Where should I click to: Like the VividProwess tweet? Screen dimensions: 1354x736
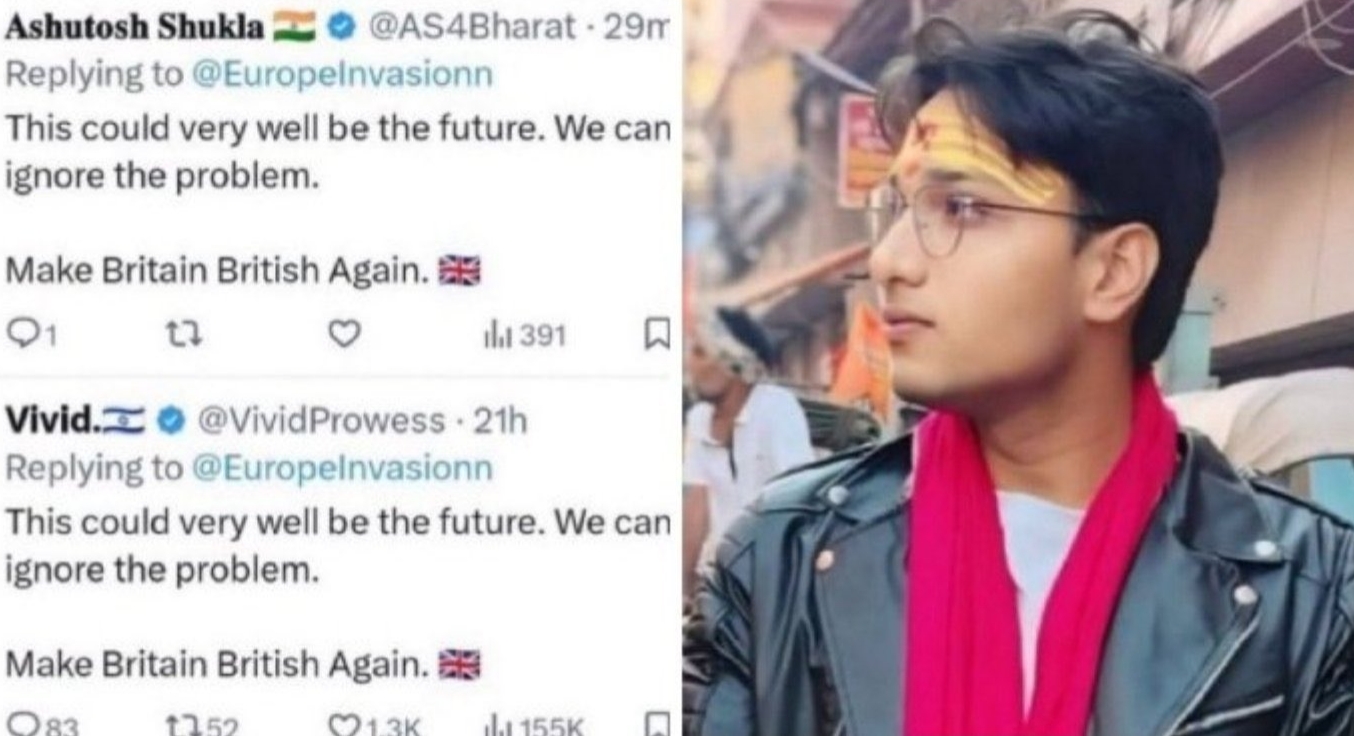coord(369,724)
